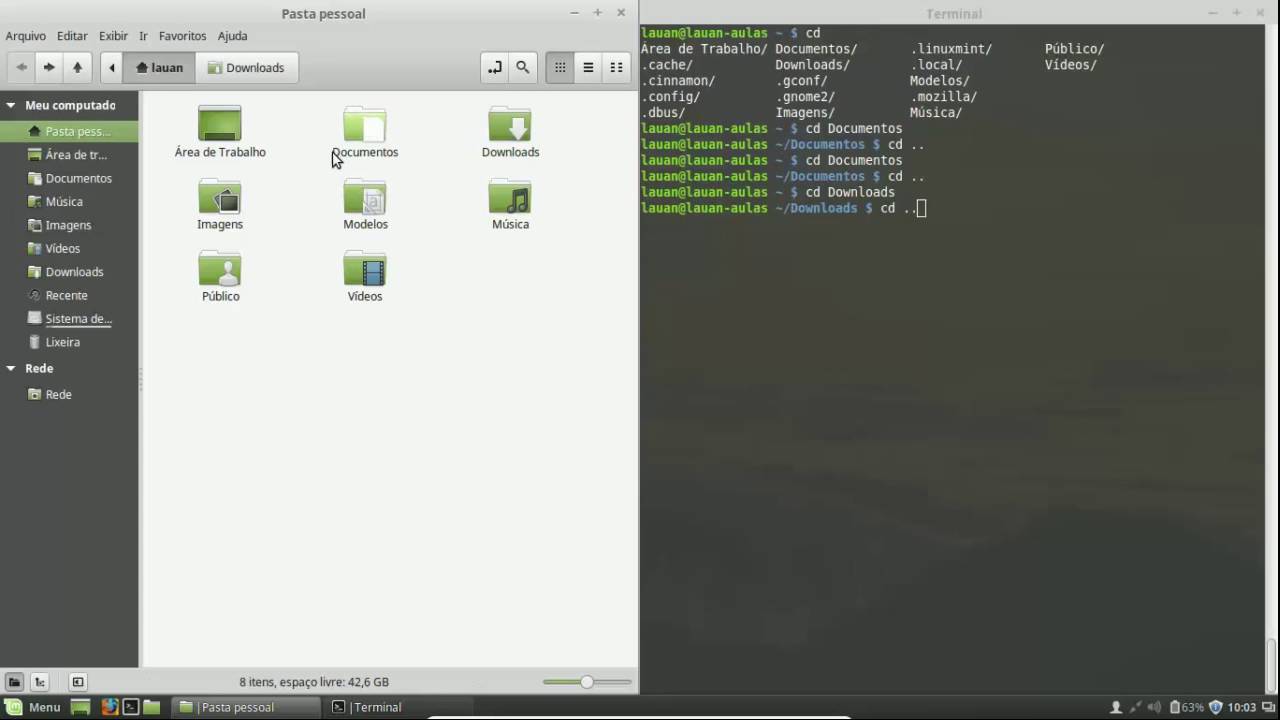Switch to icon view
This screenshot has width=1280, height=720.
pyautogui.click(x=560, y=68)
